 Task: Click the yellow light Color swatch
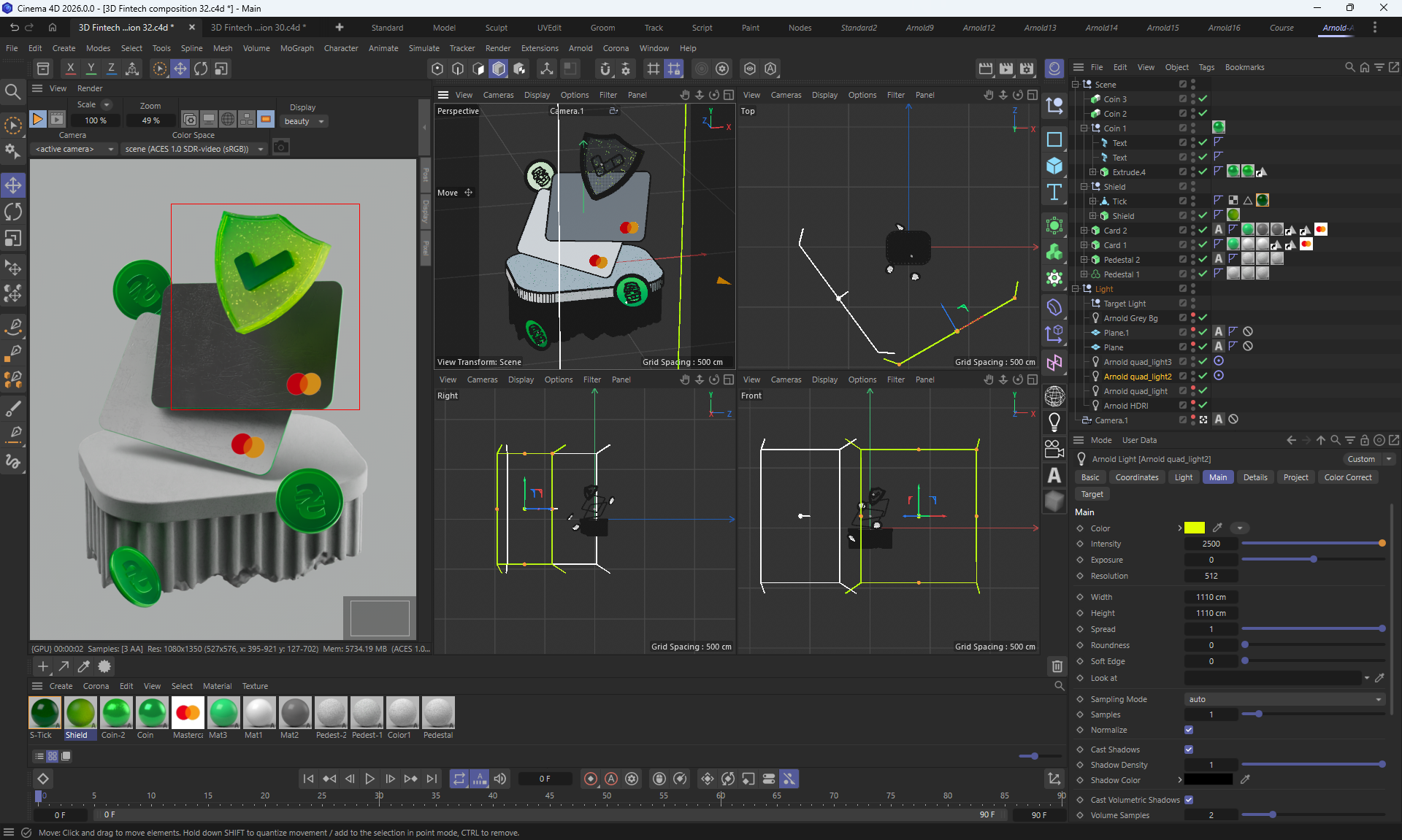pos(1195,528)
